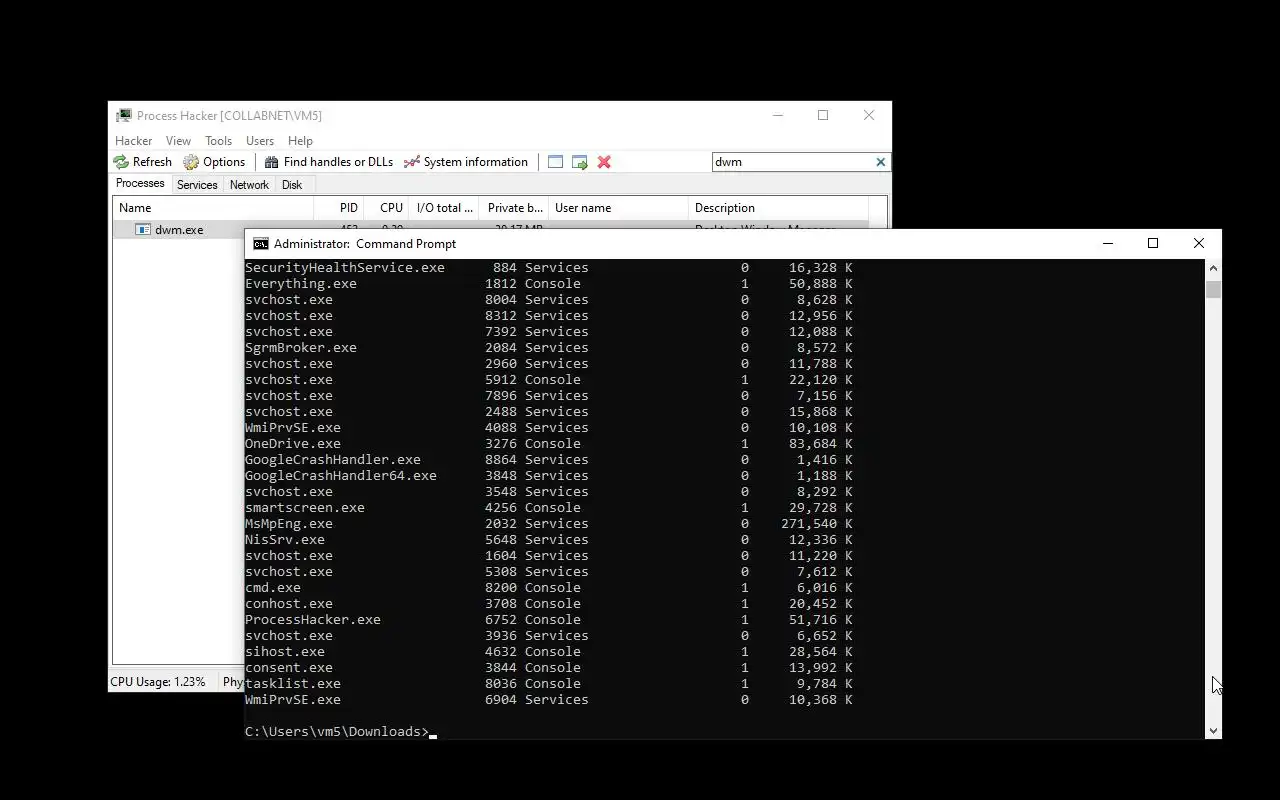Click MsMpEng.exe text in console
The height and width of the screenshot is (800, 1280).
289,524
